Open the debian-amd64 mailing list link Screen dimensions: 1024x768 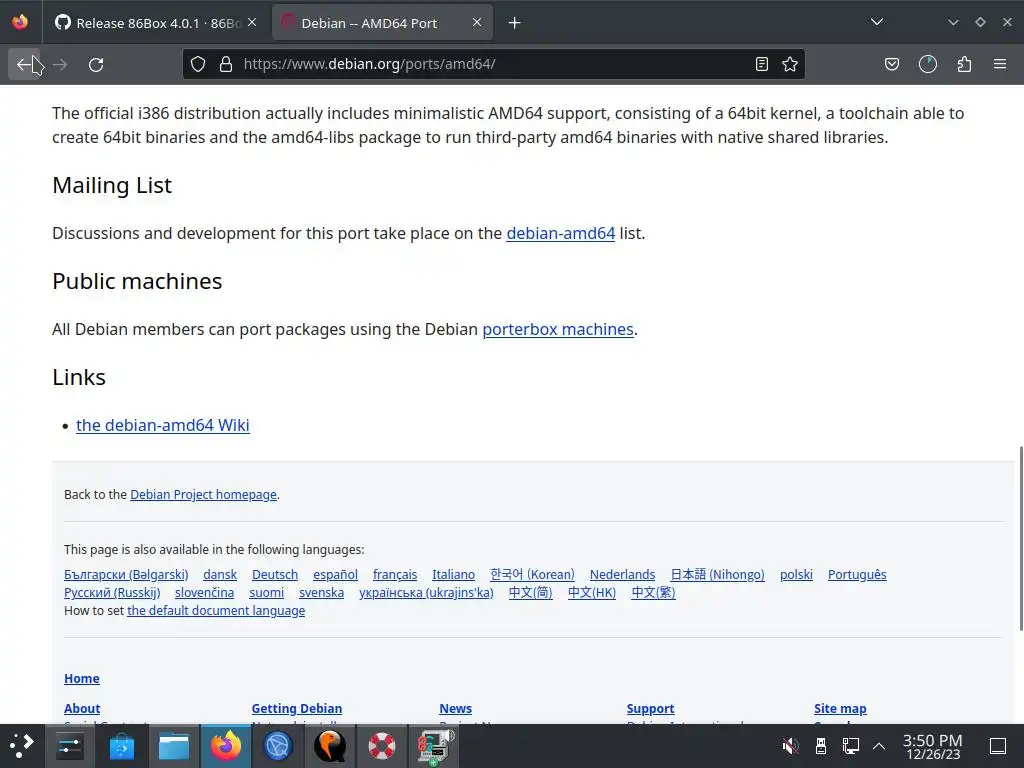(560, 233)
